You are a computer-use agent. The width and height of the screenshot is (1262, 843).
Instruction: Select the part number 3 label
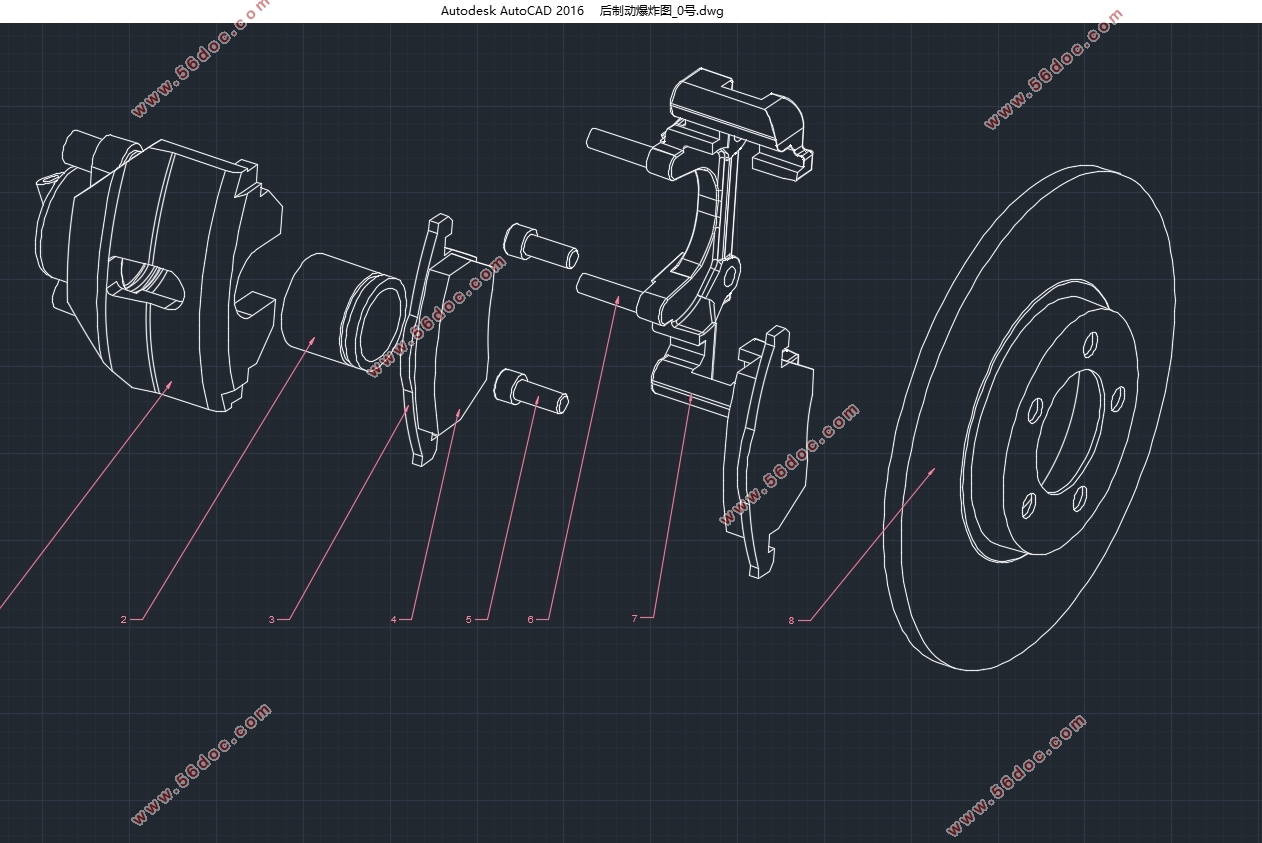271,620
